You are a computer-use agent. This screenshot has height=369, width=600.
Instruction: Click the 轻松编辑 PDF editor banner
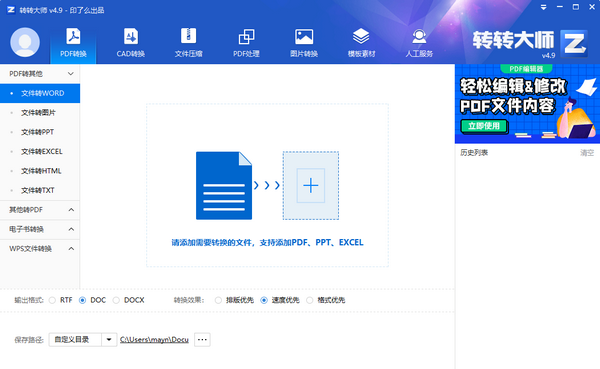[527, 104]
